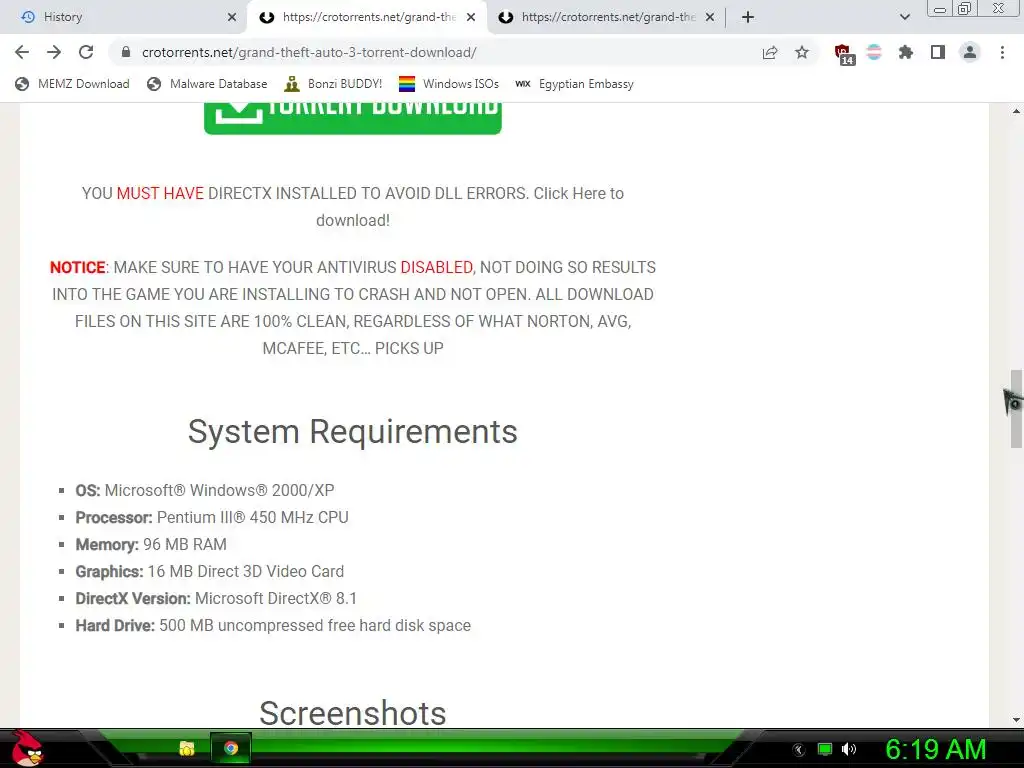The image size is (1024, 768).
Task: Share this page icon in address bar
Action: tap(770, 53)
